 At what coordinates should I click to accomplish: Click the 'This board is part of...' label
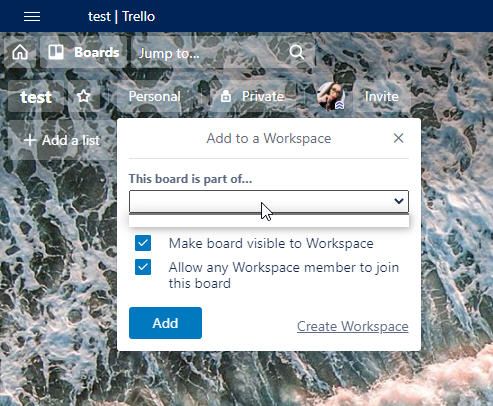point(190,179)
